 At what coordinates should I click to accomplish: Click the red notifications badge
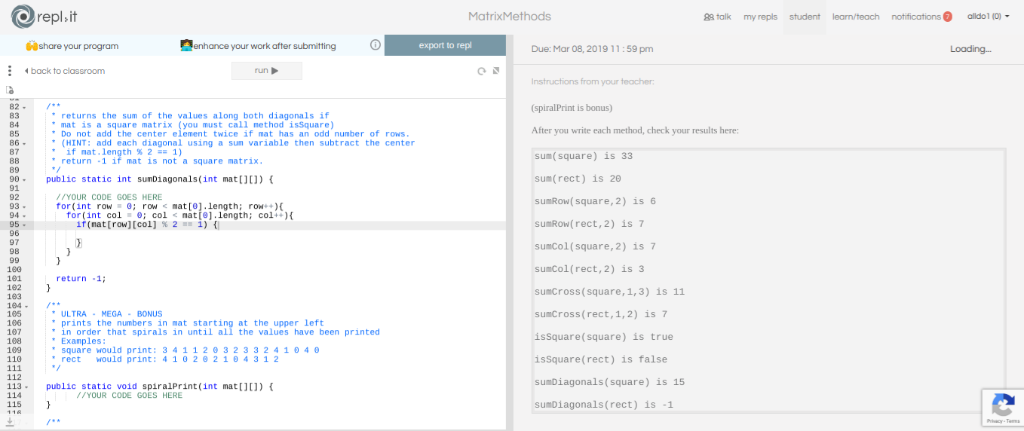pos(948,17)
